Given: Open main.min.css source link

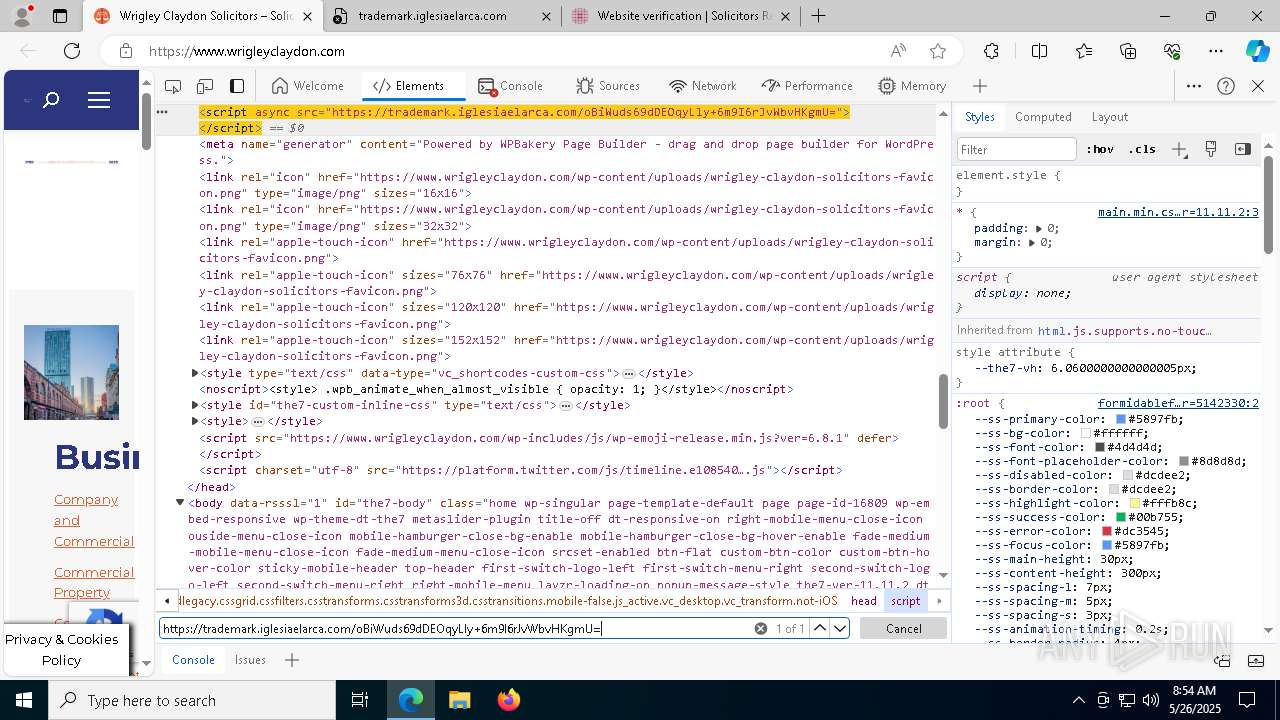Looking at the screenshot, I should 1178,212.
